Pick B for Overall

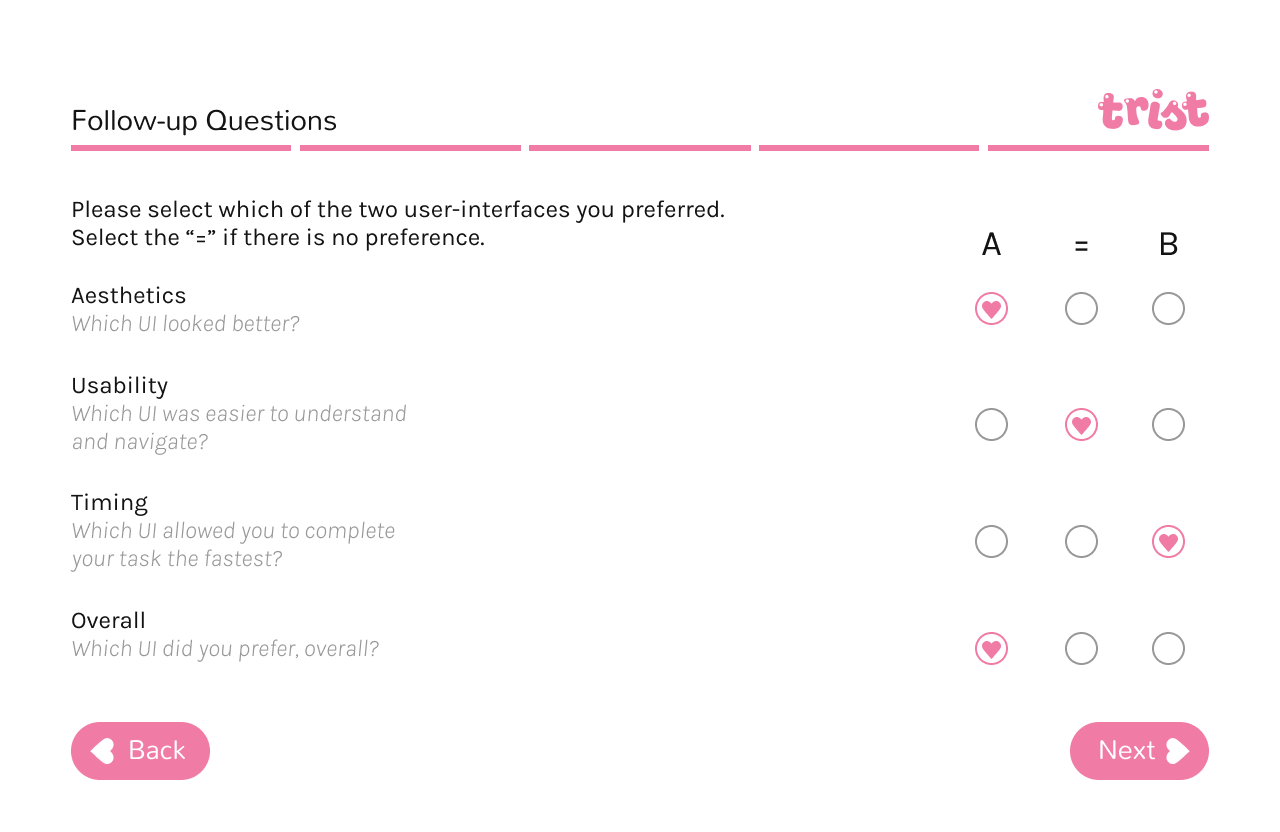(x=1168, y=649)
